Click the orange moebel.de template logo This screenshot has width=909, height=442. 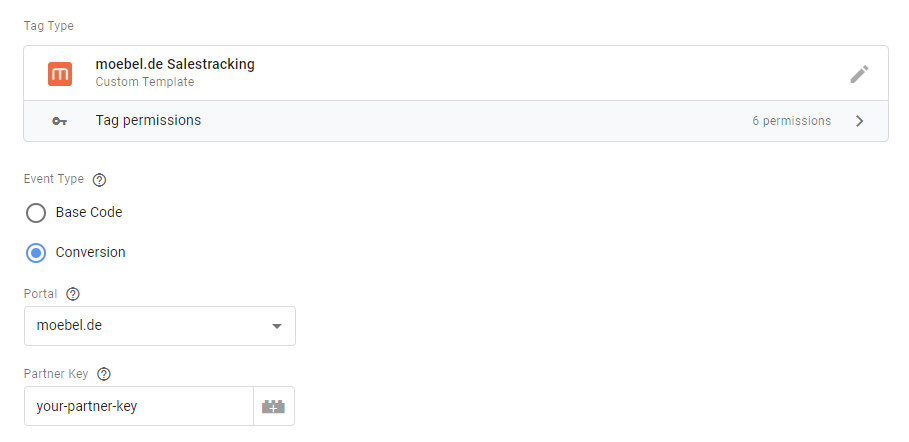coord(60,74)
